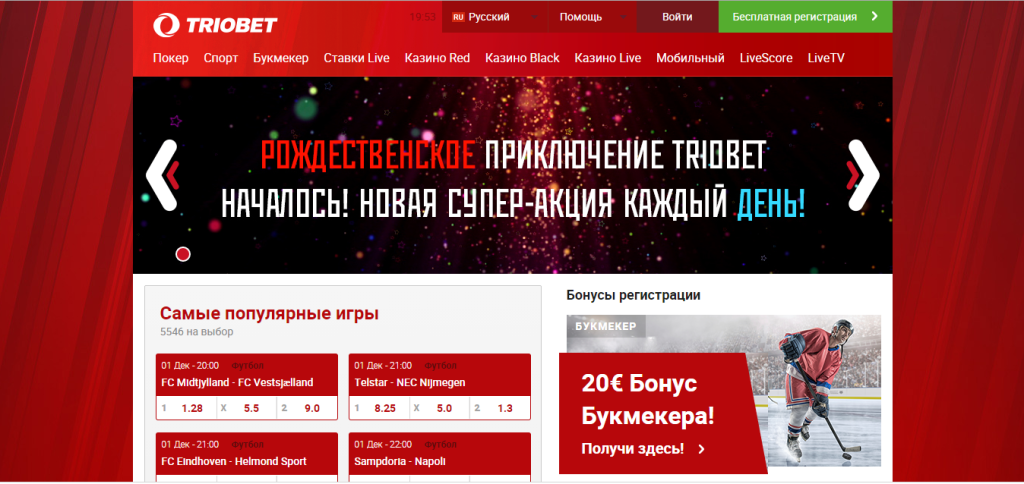This screenshot has width=1024, height=484.
Task: Open Telstar - NEC Nijmegen match
Action: coord(410,383)
